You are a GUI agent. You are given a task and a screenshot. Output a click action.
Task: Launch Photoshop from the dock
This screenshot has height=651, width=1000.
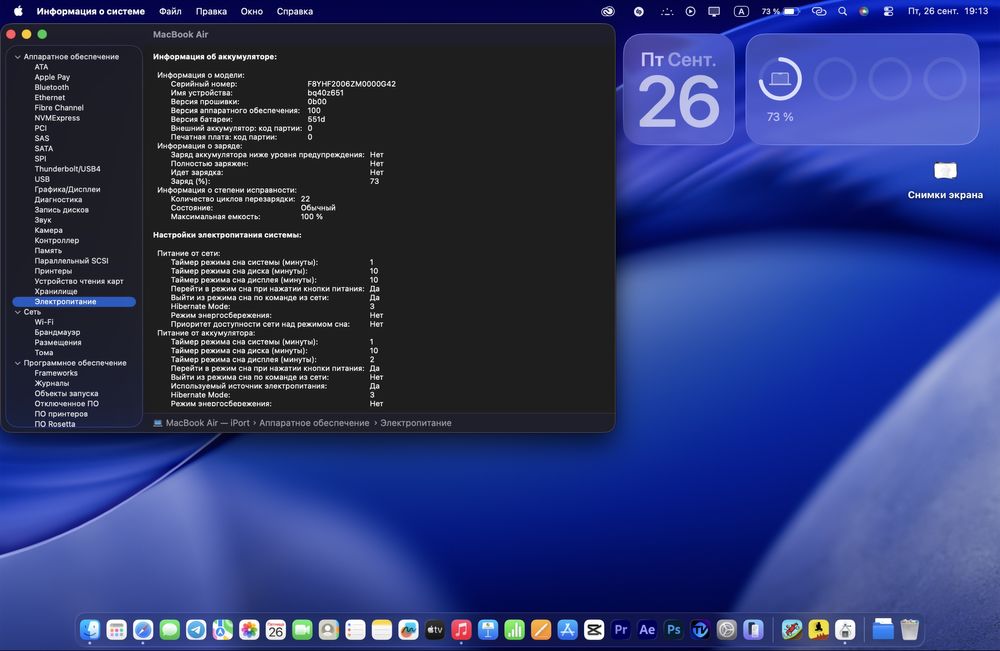(674, 629)
